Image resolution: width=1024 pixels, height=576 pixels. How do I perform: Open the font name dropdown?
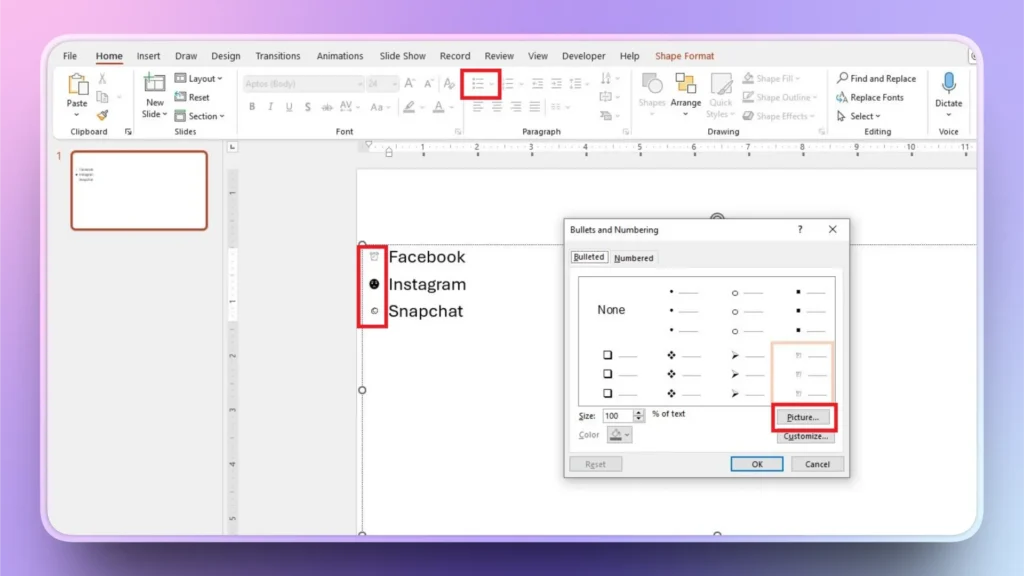(361, 83)
